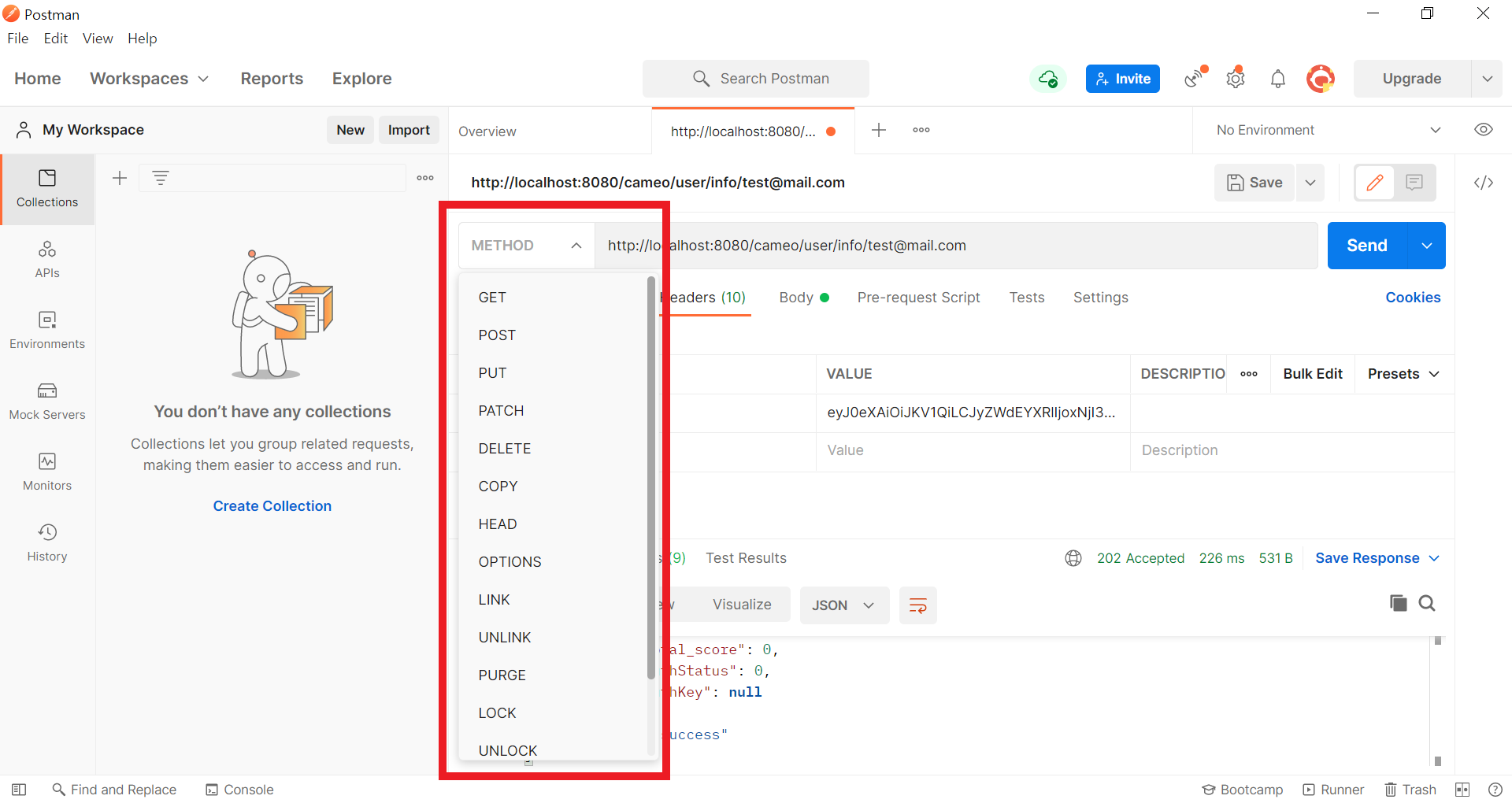Open the Trash

coord(1410,790)
